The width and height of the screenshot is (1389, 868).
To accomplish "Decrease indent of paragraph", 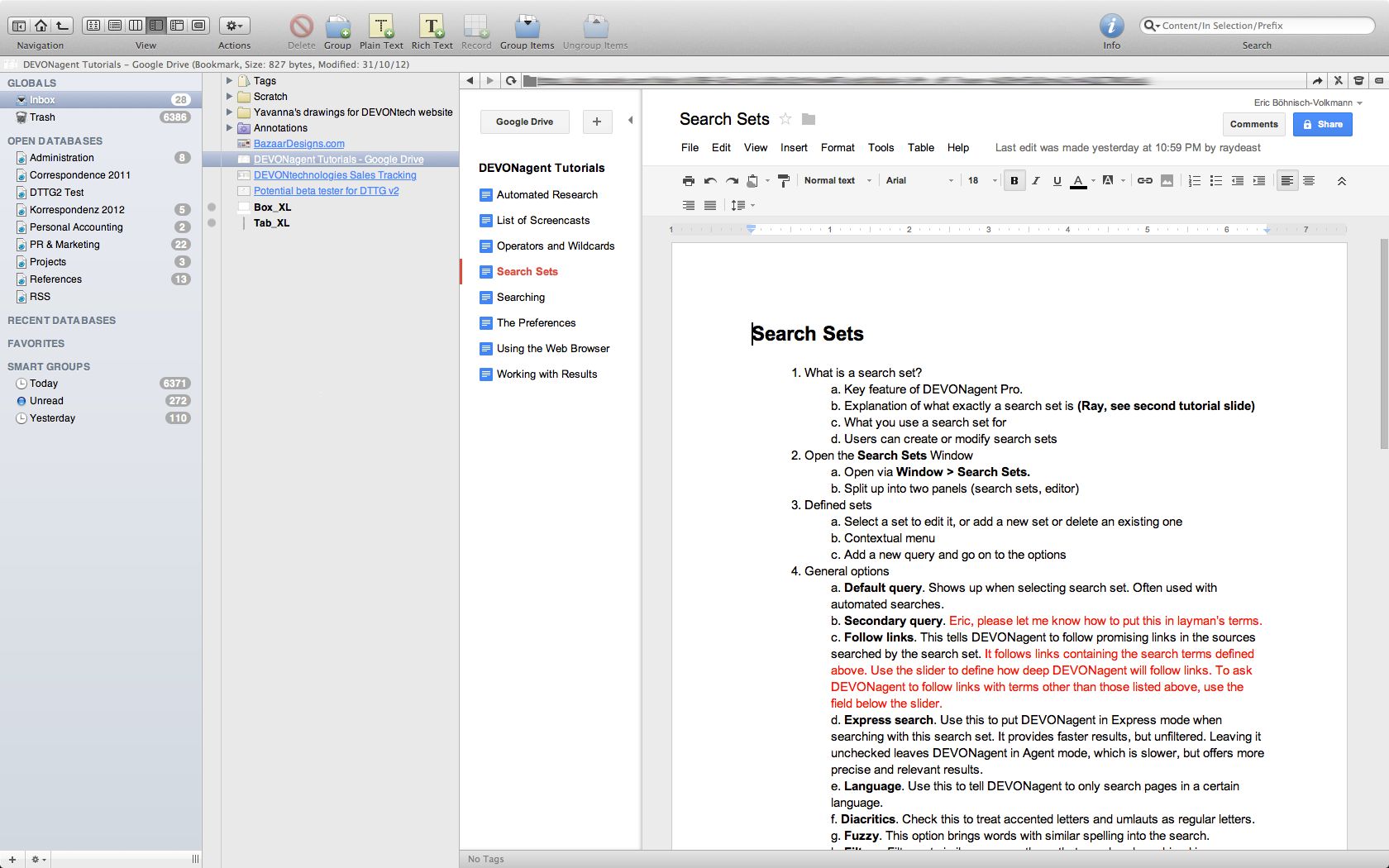I will click(1238, 180).
